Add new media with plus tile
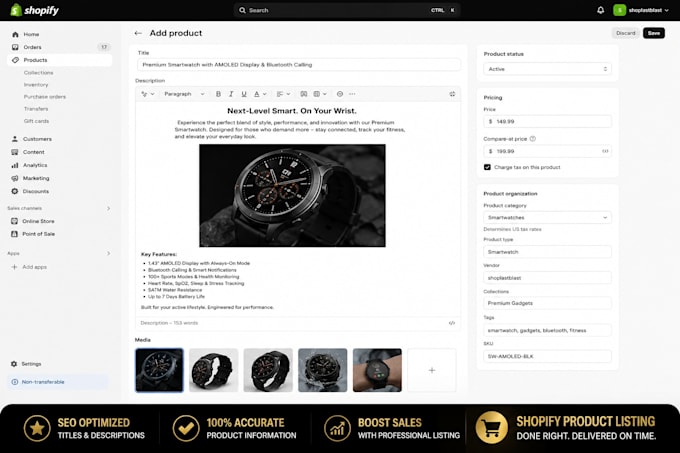The width and height of the screenshot is (680, 453). tap(432, 370)
